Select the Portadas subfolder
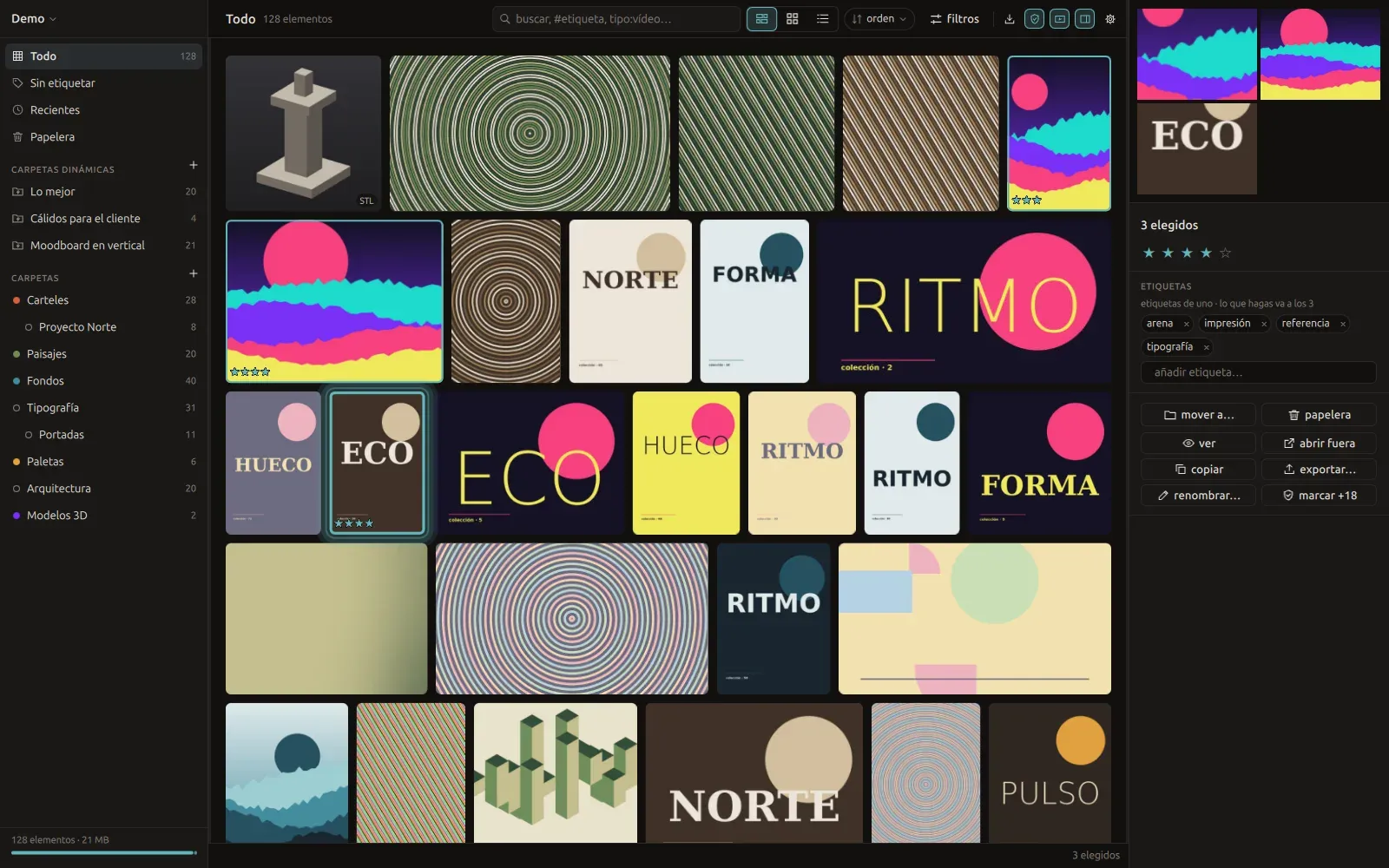1389x868 pixels. click(x=103, y=434)
